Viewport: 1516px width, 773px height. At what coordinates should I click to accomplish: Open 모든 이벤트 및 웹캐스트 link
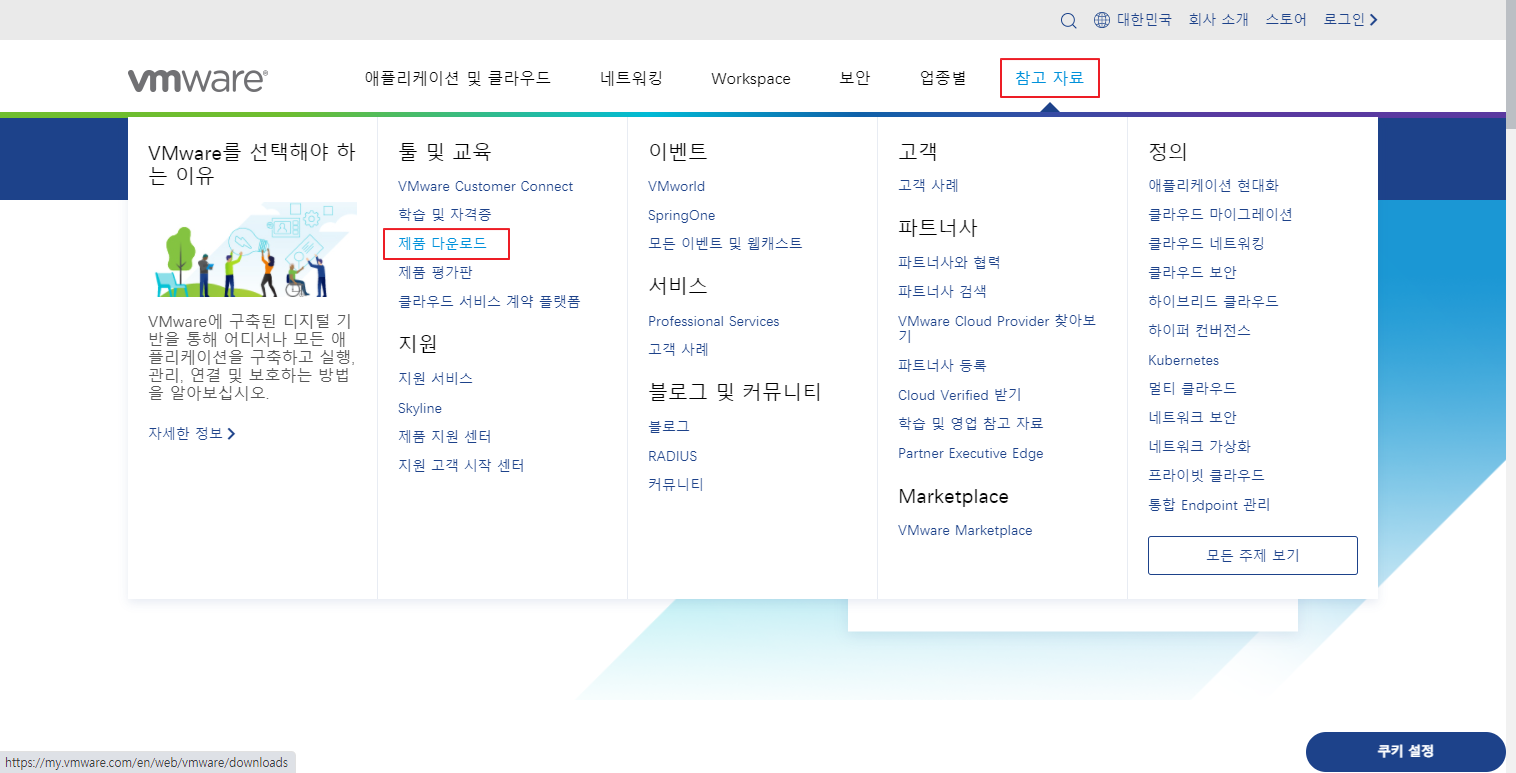[x=725, y=244]
